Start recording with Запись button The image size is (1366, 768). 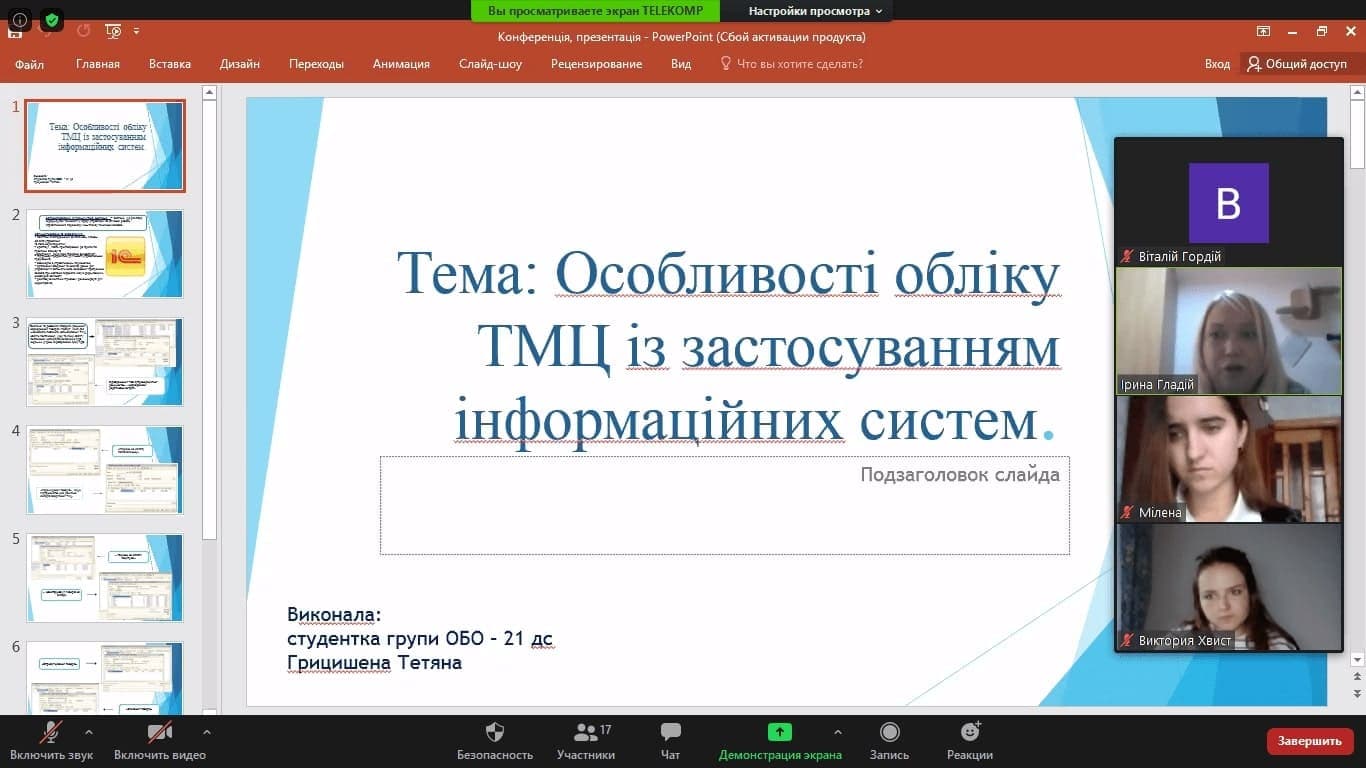pos(889,733)
